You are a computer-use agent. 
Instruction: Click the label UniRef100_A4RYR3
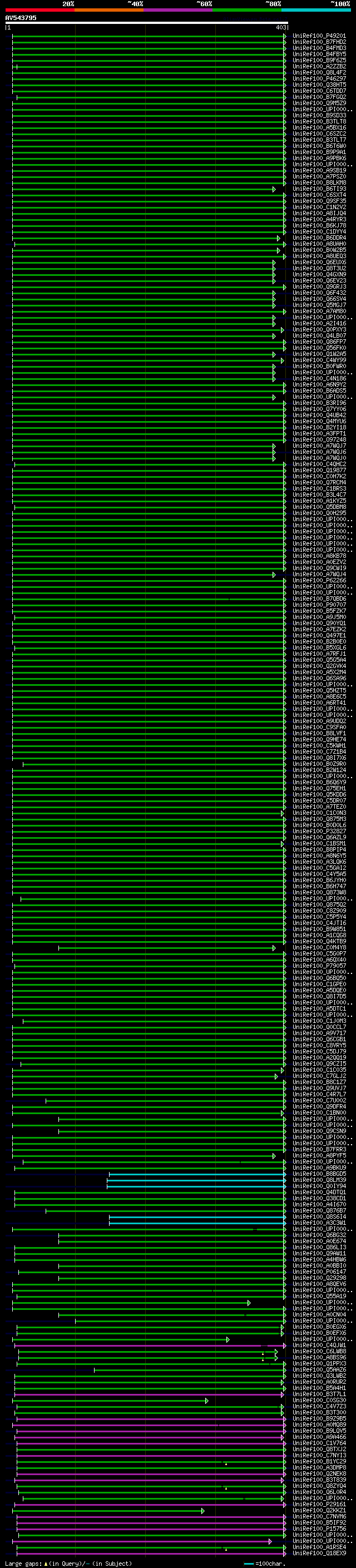(x=319, y=220)
